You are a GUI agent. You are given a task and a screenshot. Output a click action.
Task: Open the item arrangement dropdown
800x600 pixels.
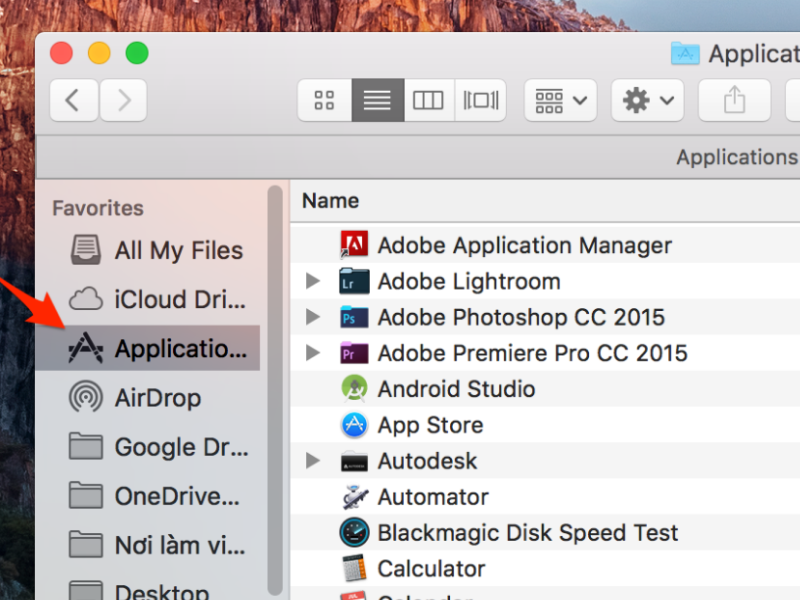[560, 100]
